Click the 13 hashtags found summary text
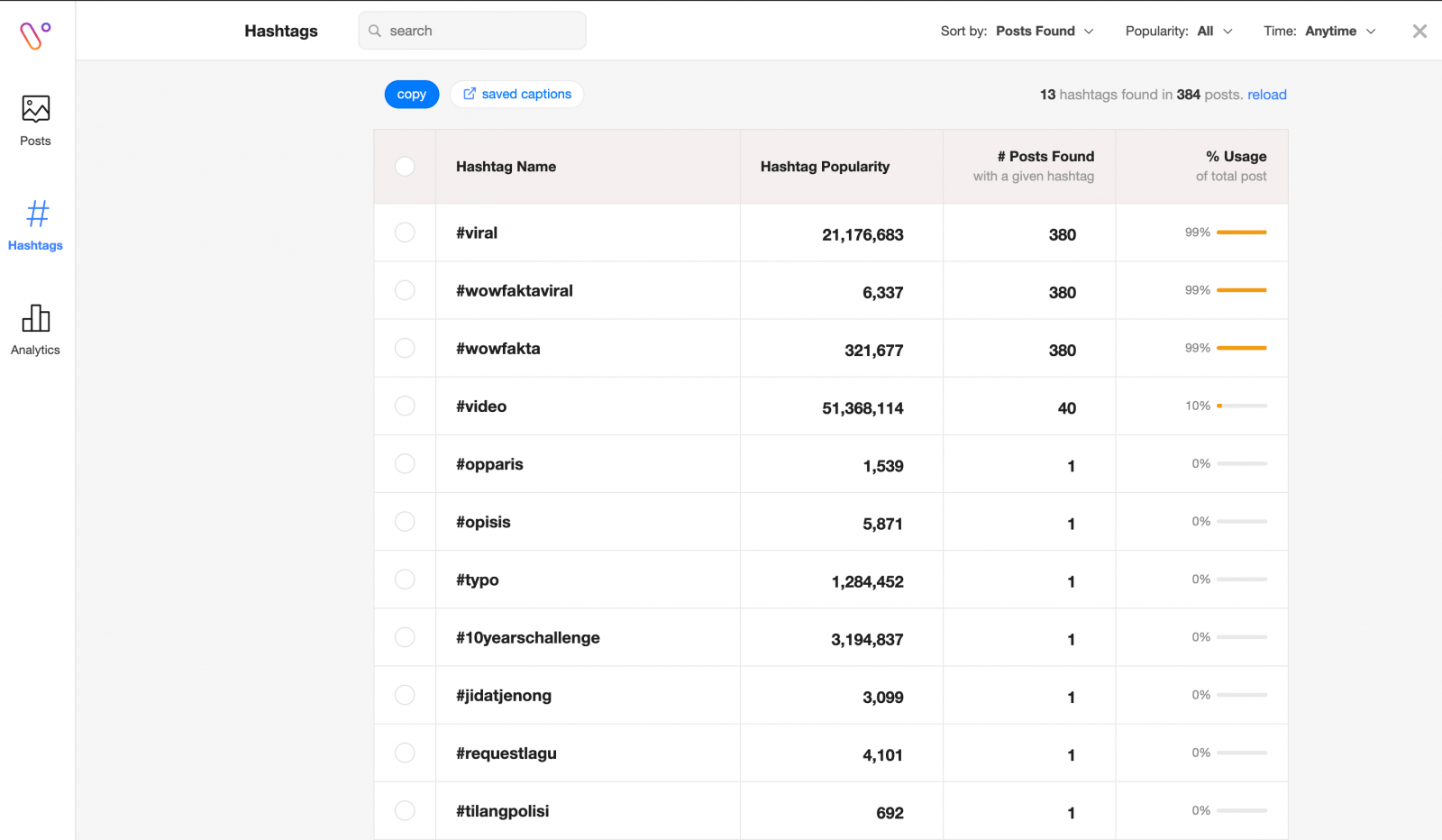 point(1142,95)
